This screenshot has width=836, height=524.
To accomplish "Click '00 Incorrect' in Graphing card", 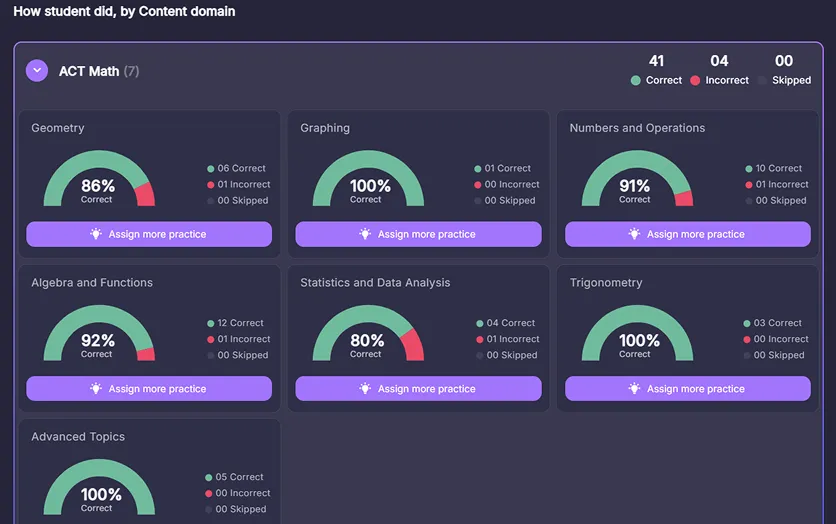I will [512, 184].
